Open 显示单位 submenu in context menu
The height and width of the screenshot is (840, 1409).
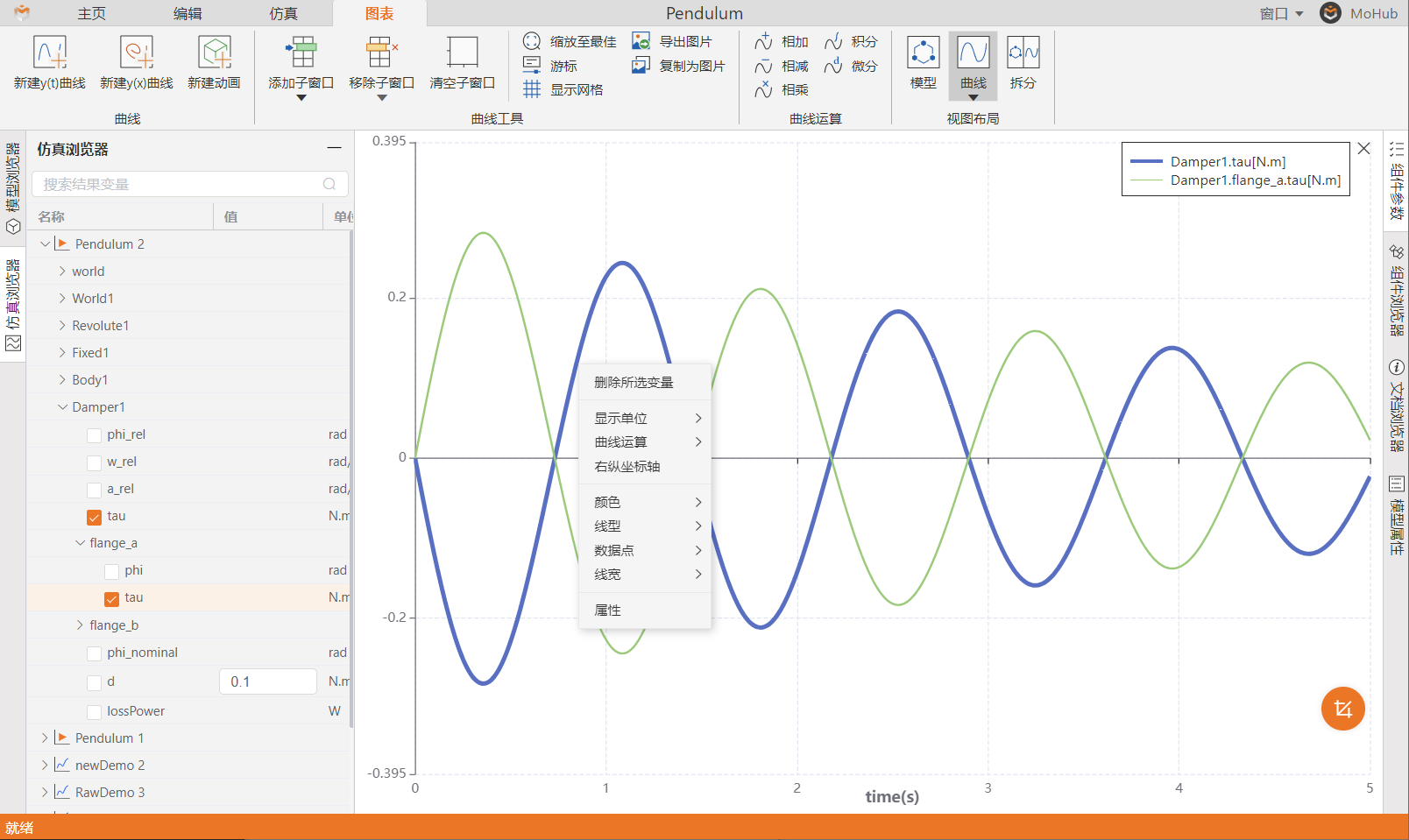point(645,418)
